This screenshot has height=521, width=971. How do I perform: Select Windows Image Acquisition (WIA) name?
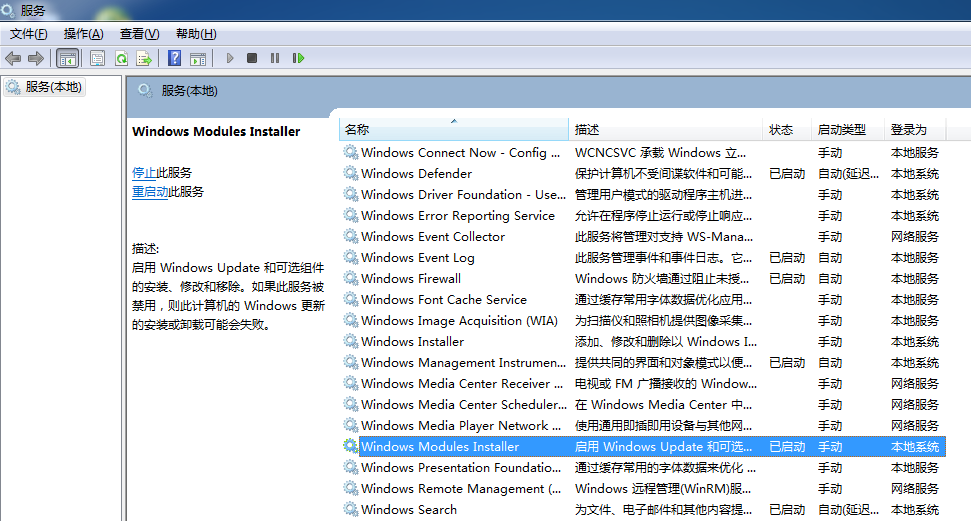(x=459, y=321)
